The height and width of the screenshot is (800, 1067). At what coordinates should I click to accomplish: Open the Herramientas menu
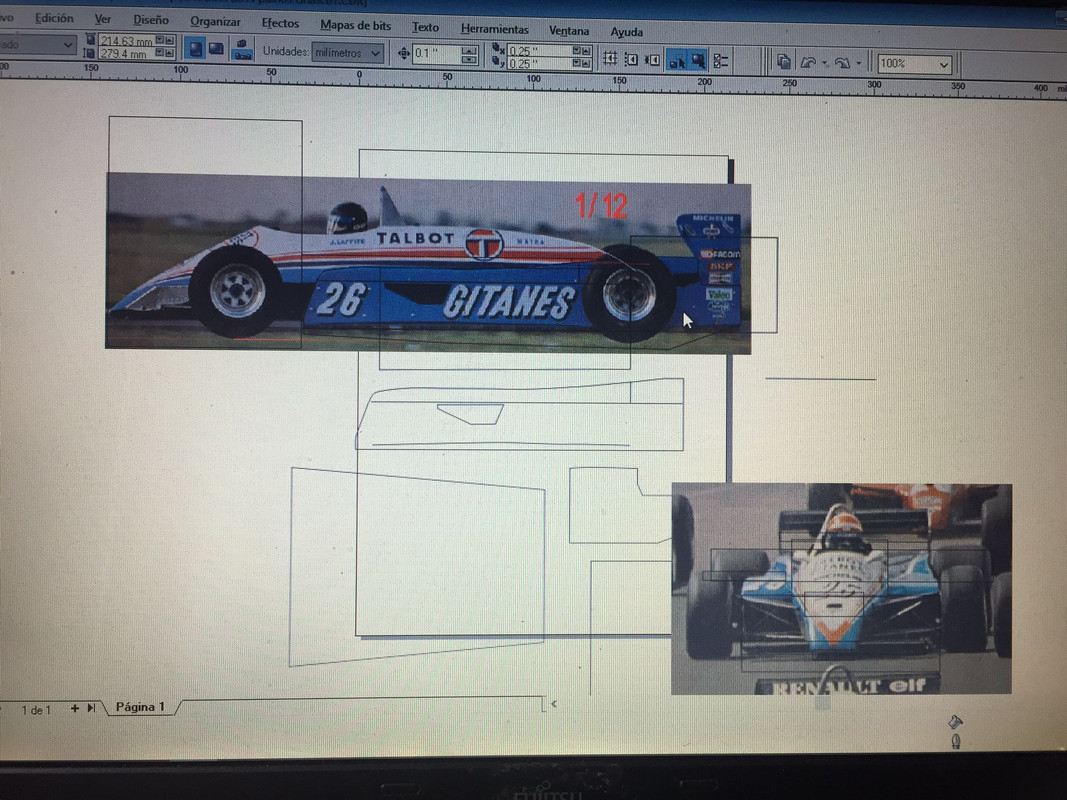pos(494,29)
